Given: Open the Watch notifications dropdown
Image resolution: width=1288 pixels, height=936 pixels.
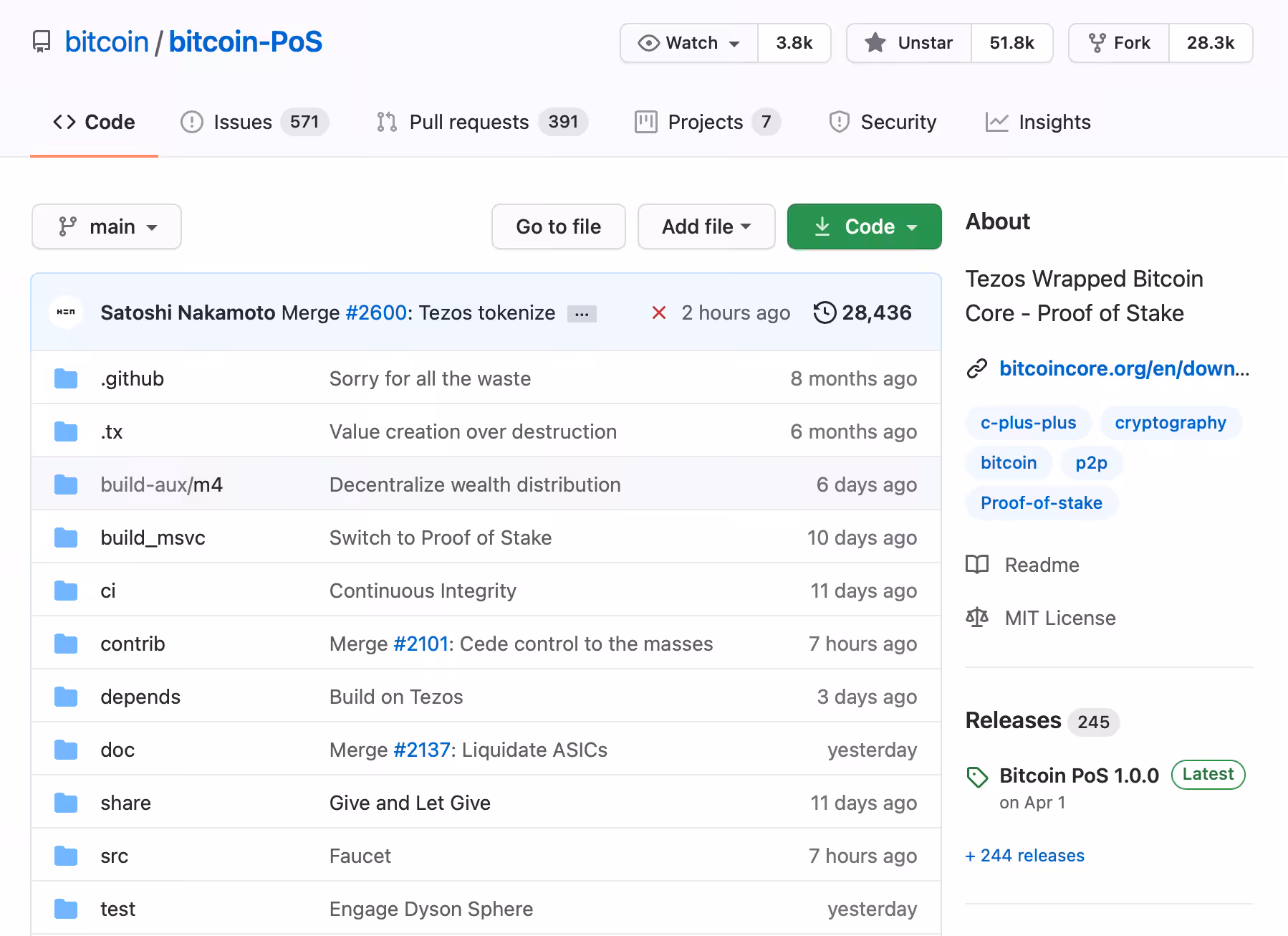Looking at the screenshot, I should pos(689,43).
